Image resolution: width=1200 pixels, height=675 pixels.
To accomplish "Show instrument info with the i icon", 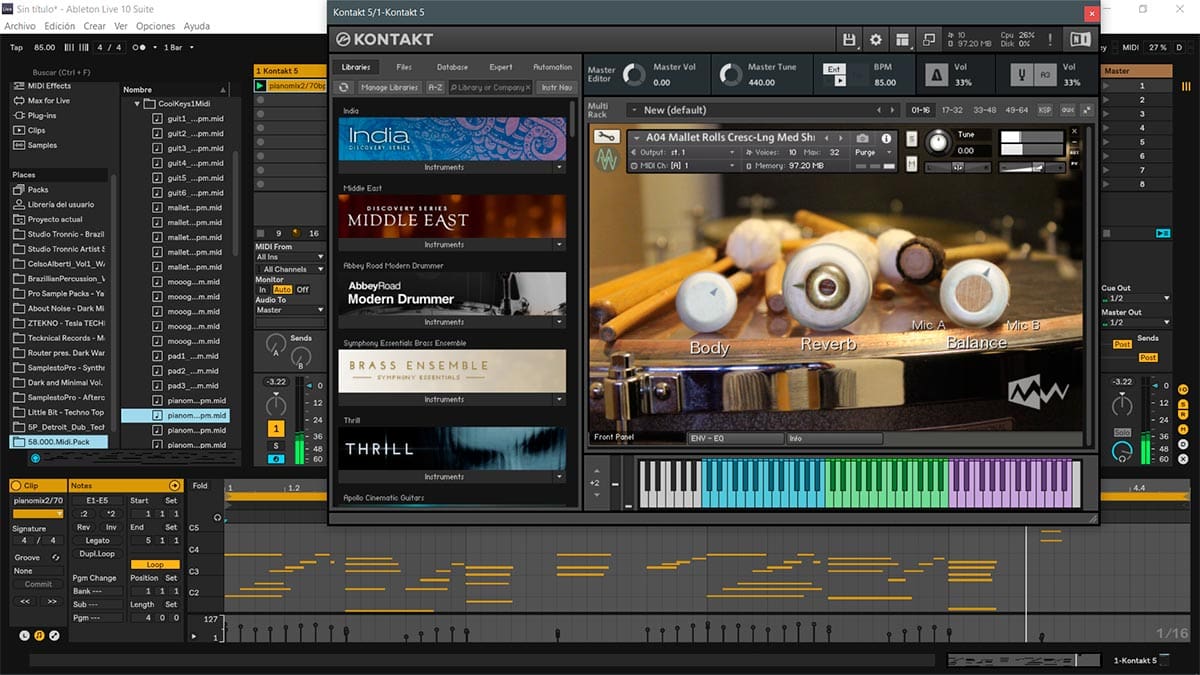I will pyautogui.click(x=886, y=138).
